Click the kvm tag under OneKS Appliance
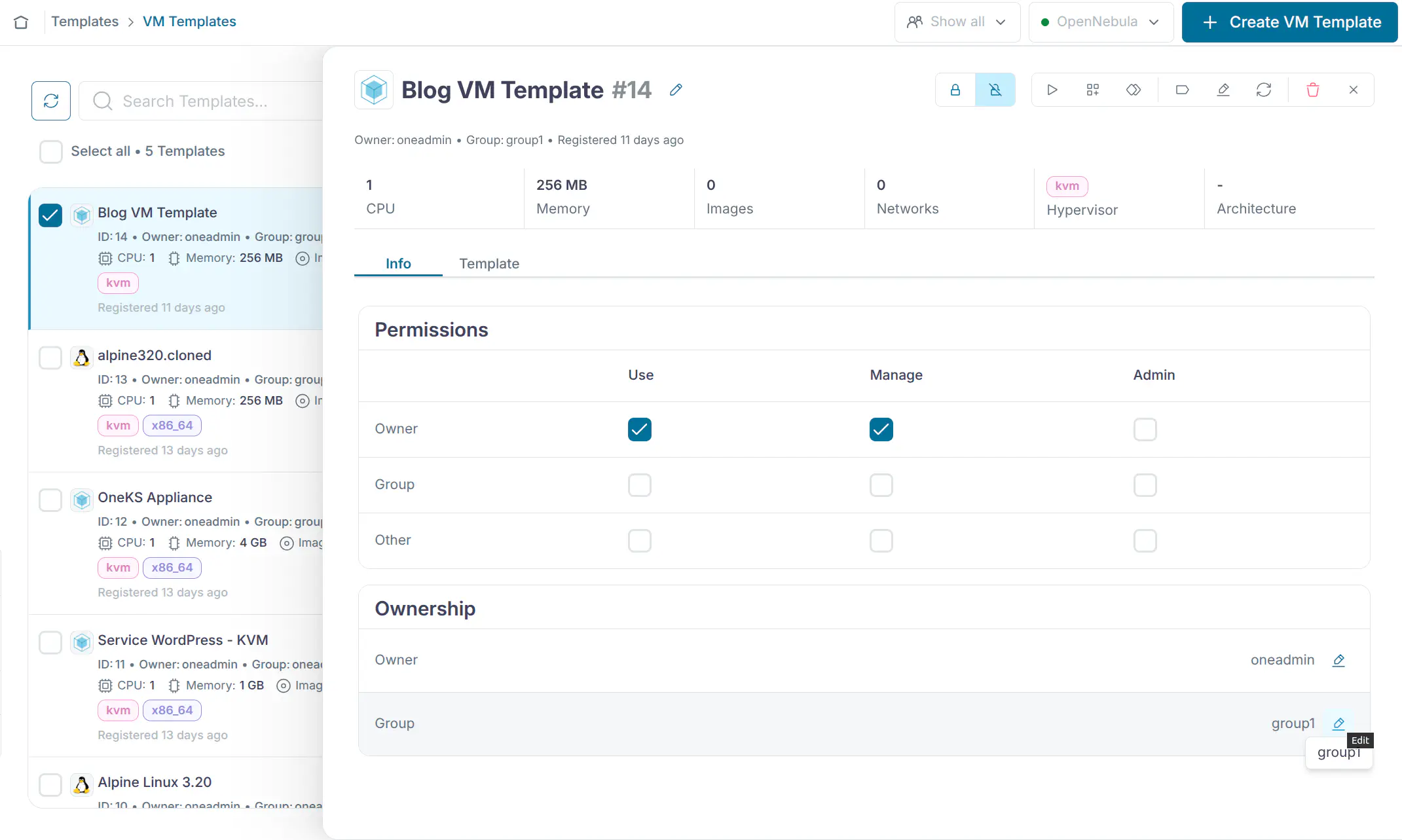The height and width of the screenshot is (840, 1402). click(119, 568)
